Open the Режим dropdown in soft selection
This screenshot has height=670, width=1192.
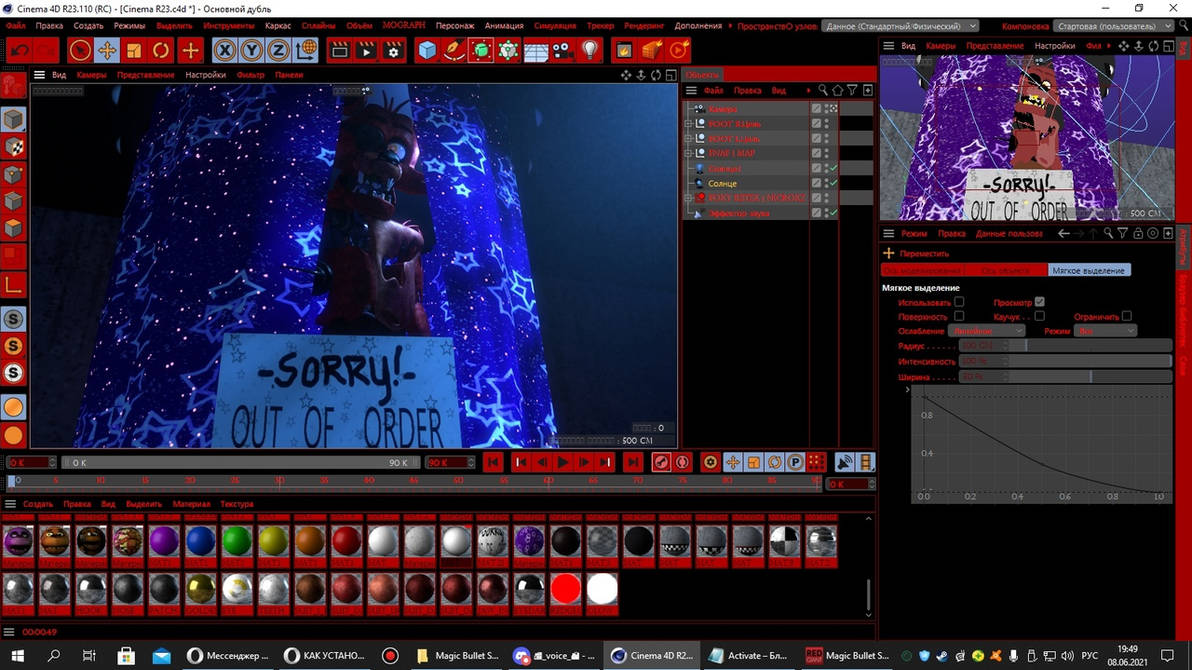tap(1105, 331)
